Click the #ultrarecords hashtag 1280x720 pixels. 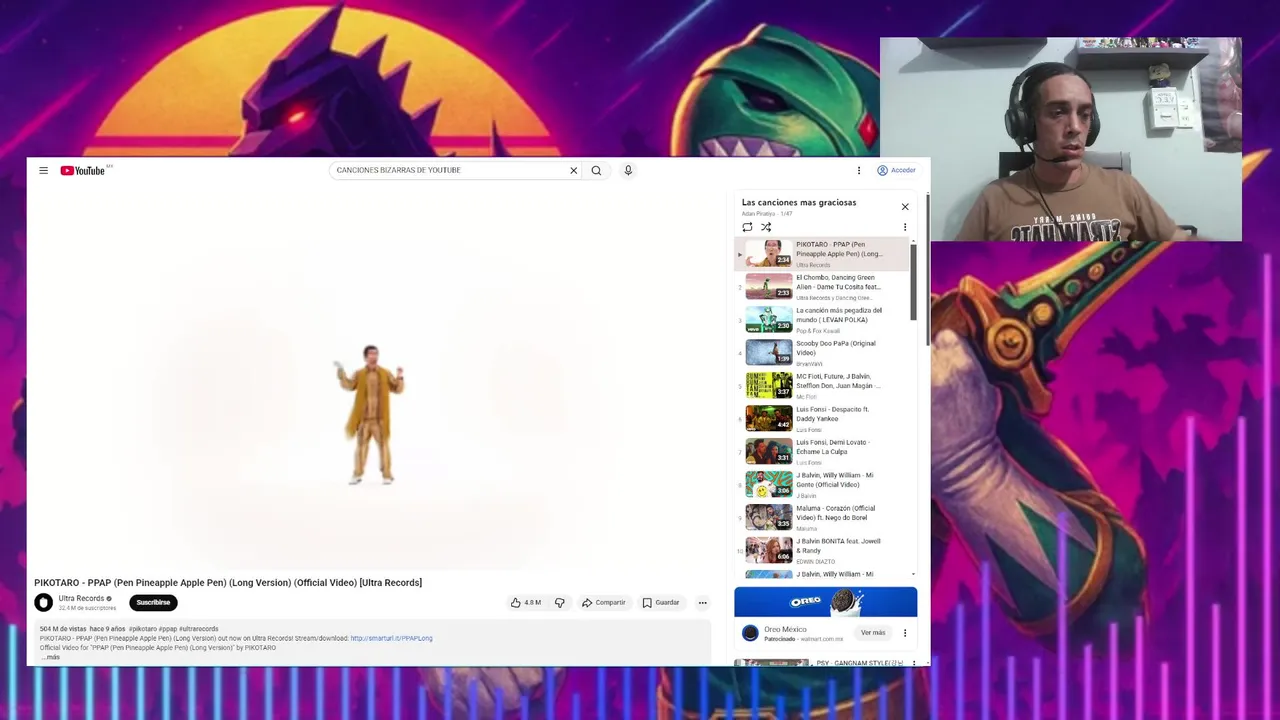[x=198, y=629]
